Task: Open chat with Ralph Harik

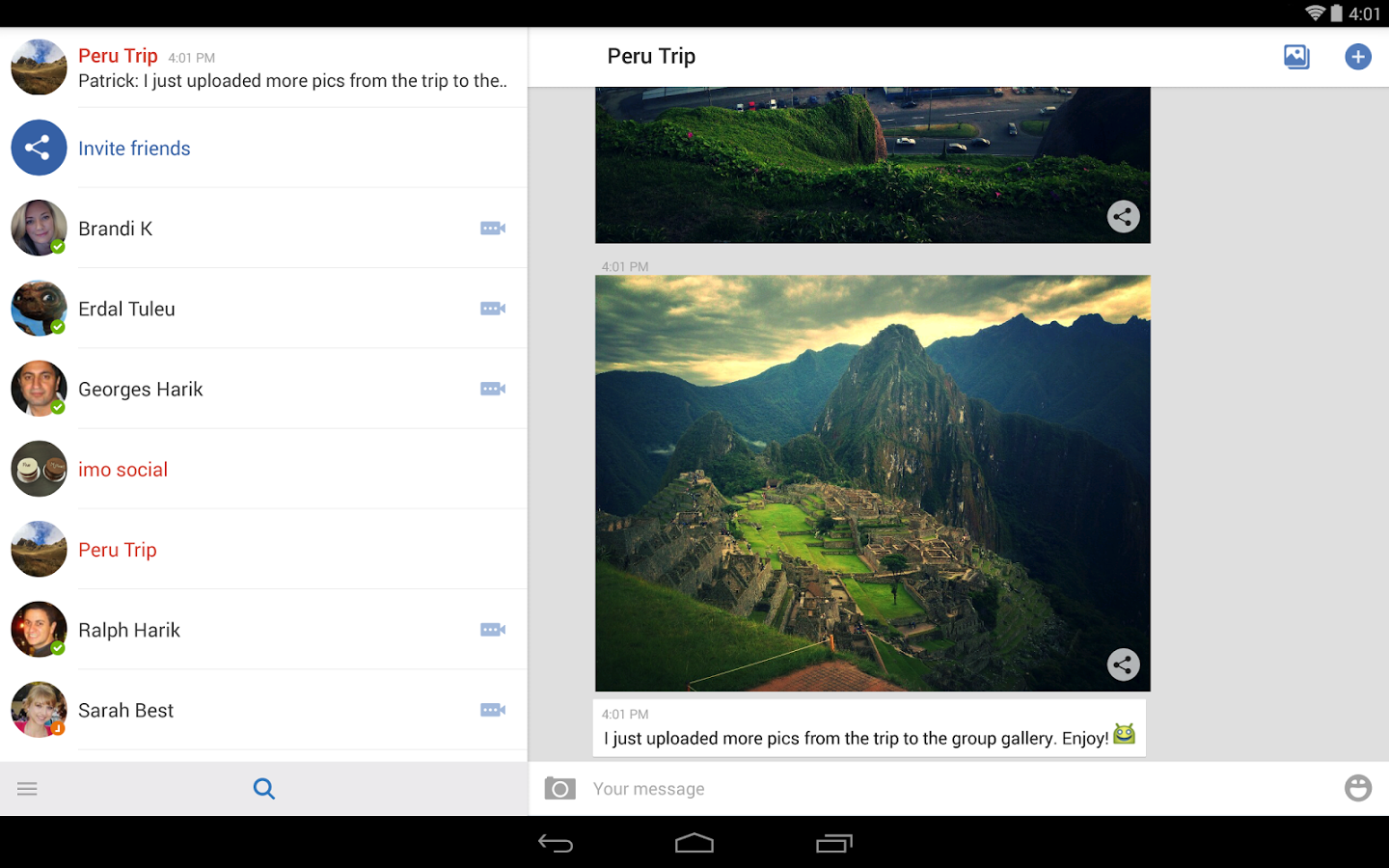Action: click(x=263, y=630)
